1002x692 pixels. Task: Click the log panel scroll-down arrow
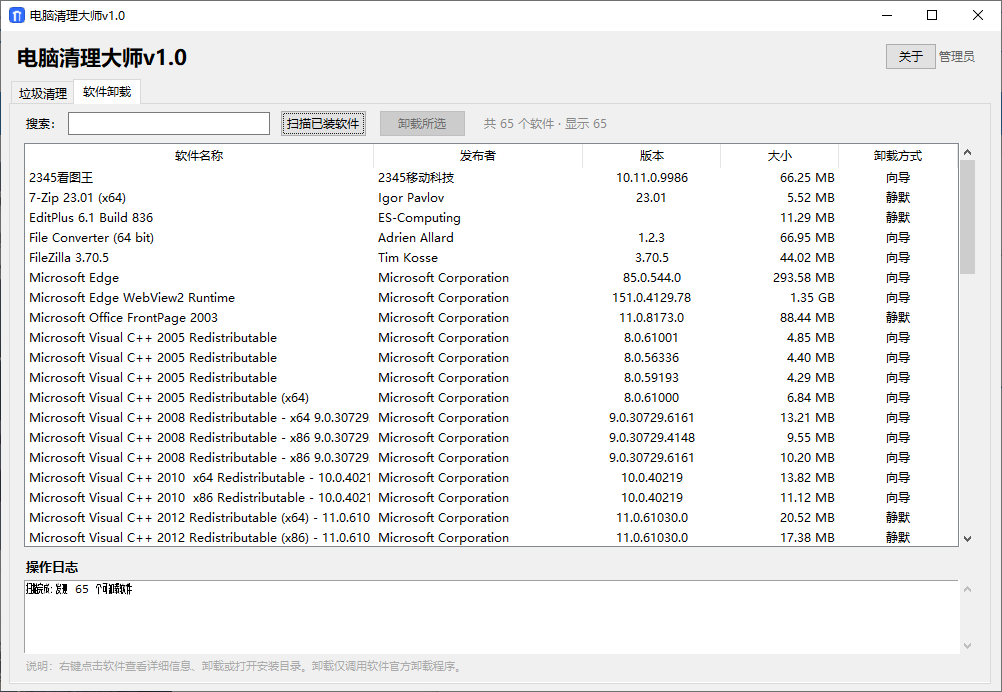coord(967,645)
